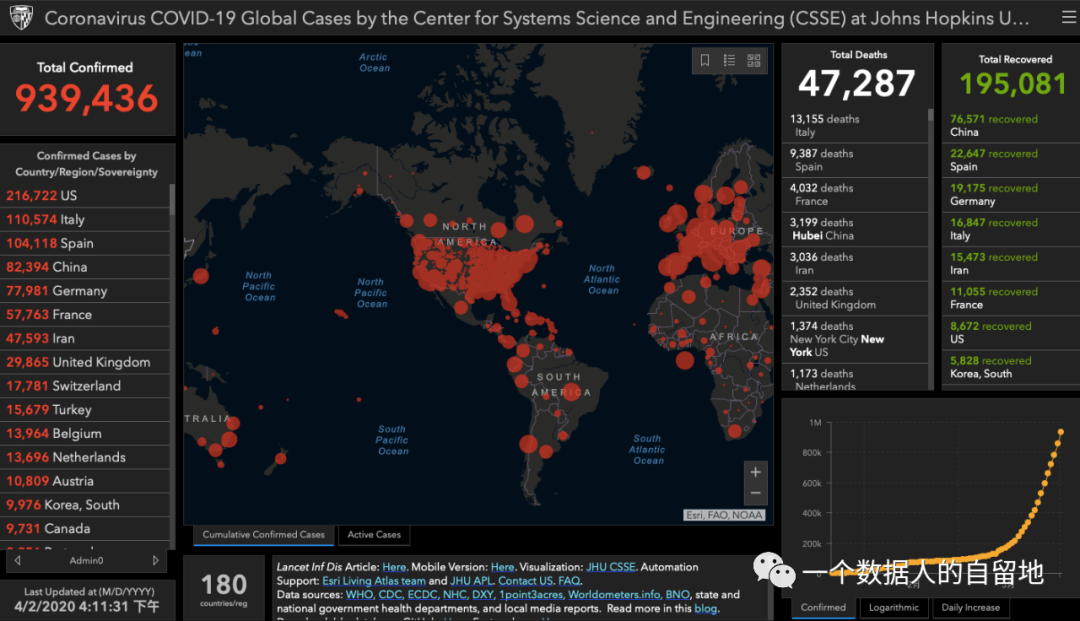Select the Cumulative Confirmed Cases tab
Viewport: 1080px width, 621px height.
(x=264, y=535)
